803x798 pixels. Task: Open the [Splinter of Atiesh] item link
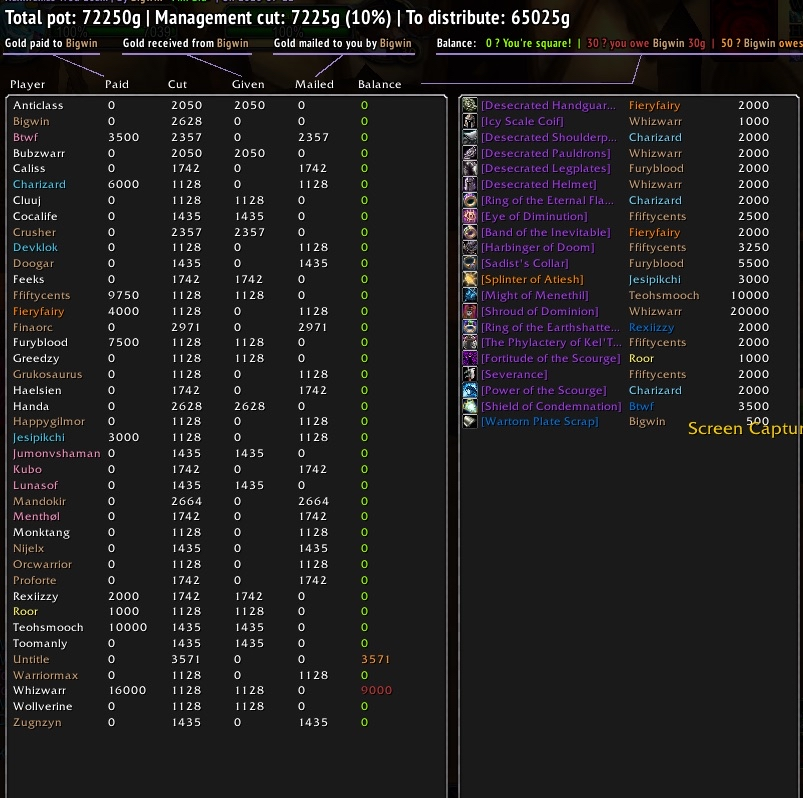(x=532, y=280)
